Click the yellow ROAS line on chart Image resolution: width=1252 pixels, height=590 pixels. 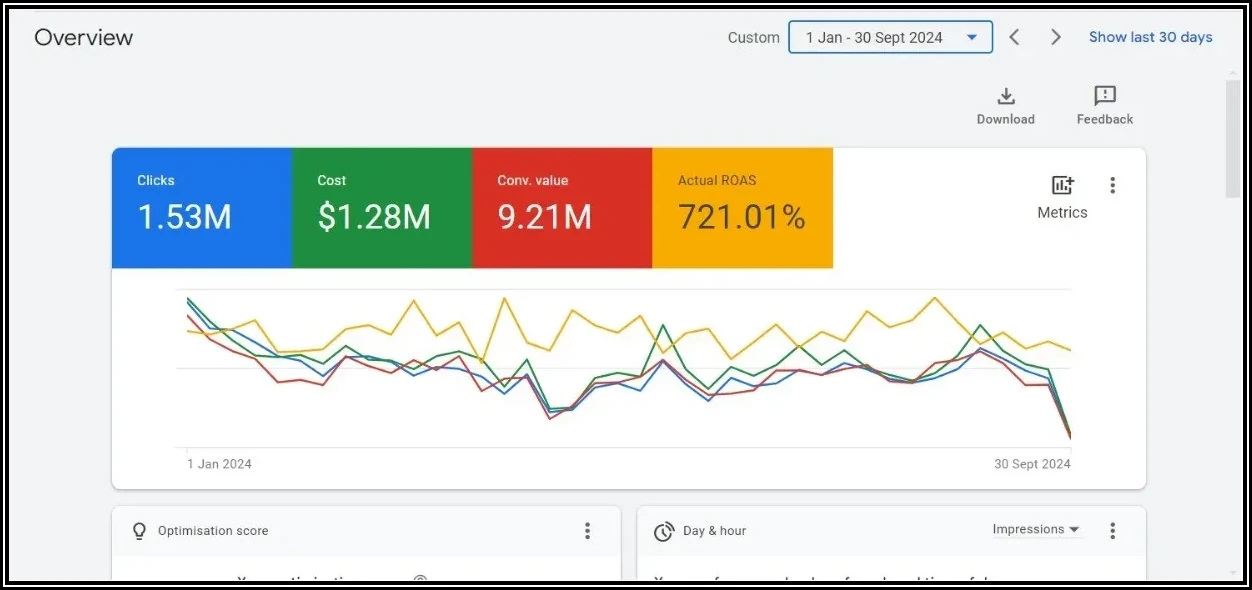coord(504,299)
